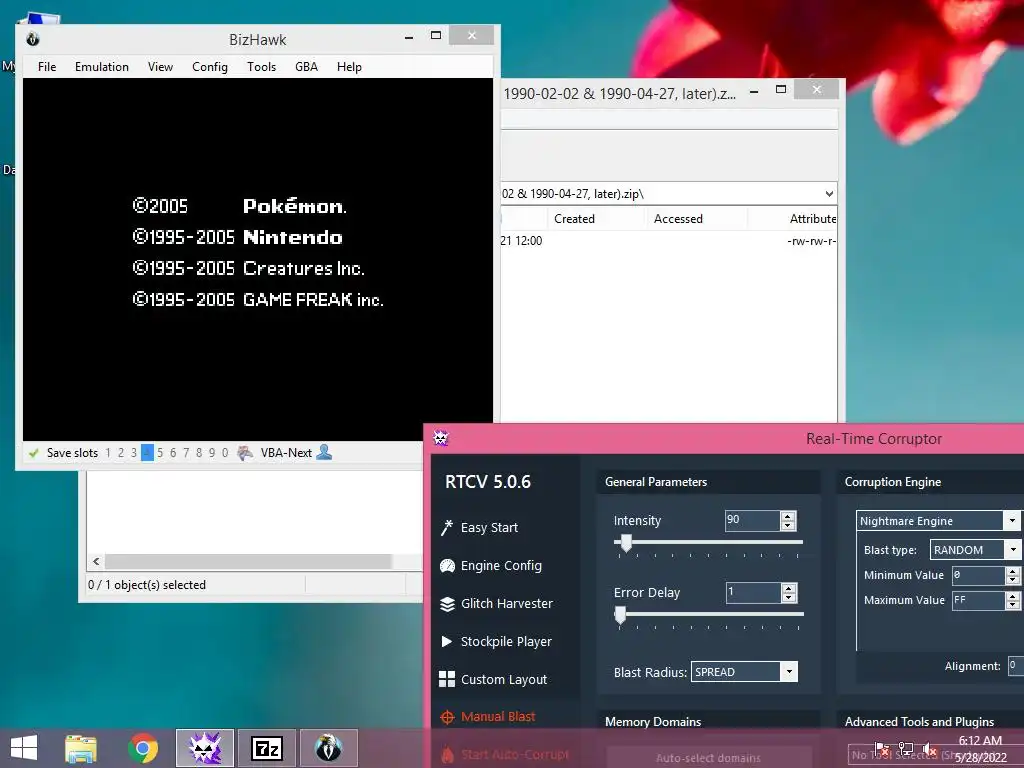The height and width of the screenshot is (768, 1024).
Task: Increase Intensity with the up spinner arrow
Action: (x=788, y=516)
